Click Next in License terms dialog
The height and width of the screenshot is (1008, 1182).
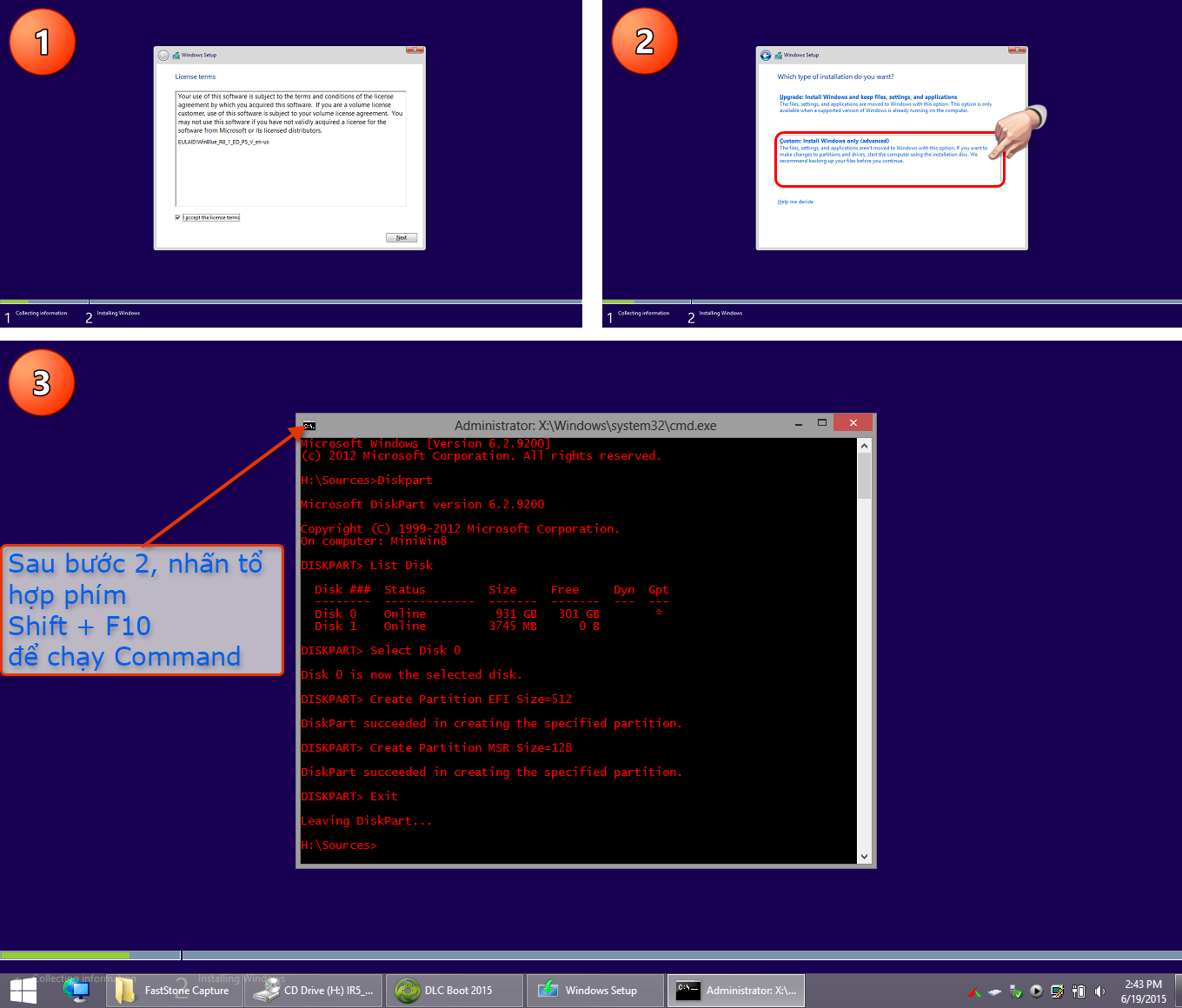coord(402,237)
